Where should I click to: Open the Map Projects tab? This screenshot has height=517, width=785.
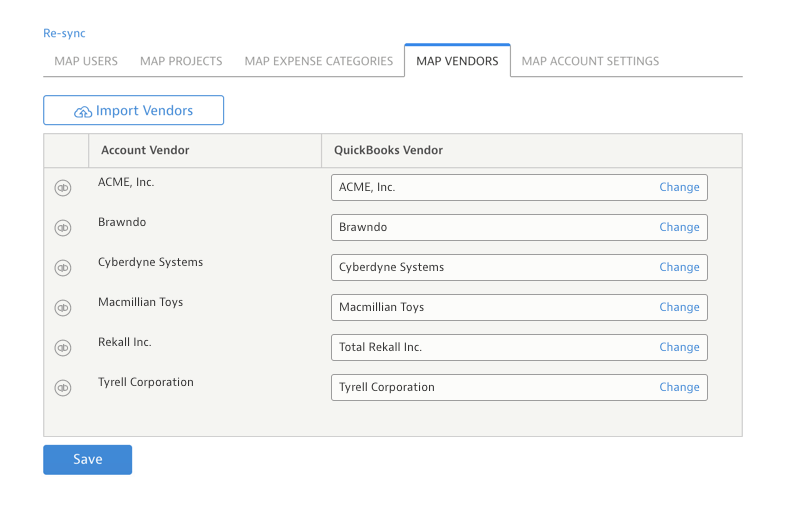(x=181, y=61)
